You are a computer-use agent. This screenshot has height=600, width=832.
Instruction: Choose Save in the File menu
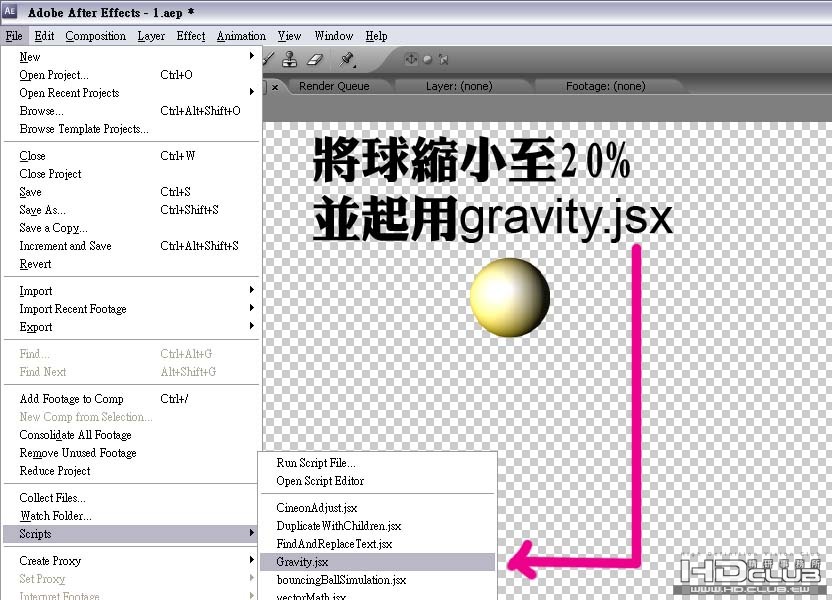pos(131,192)
